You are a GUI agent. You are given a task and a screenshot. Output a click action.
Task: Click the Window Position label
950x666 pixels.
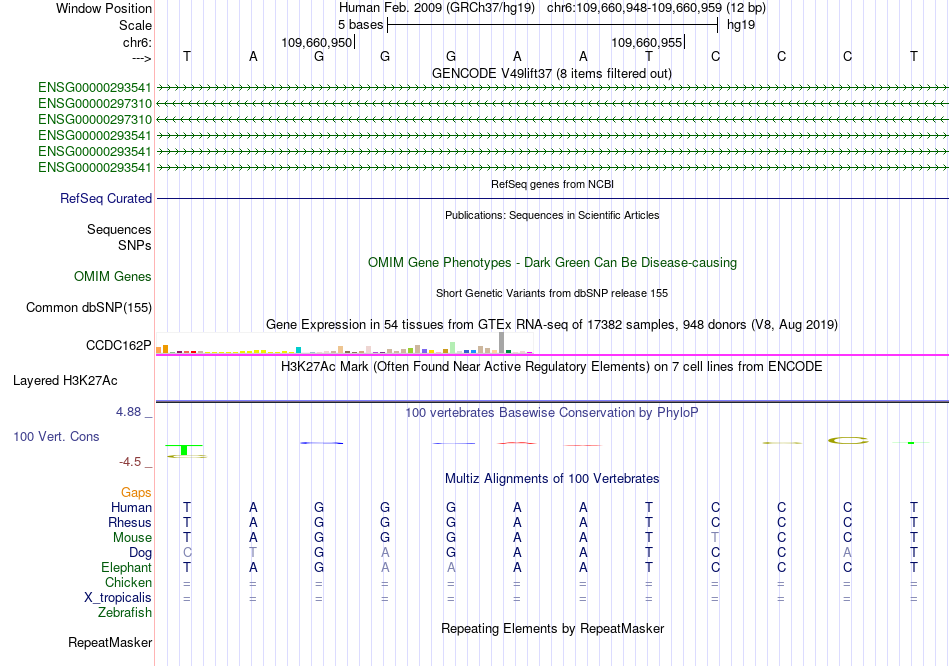[x=104, y=8]
